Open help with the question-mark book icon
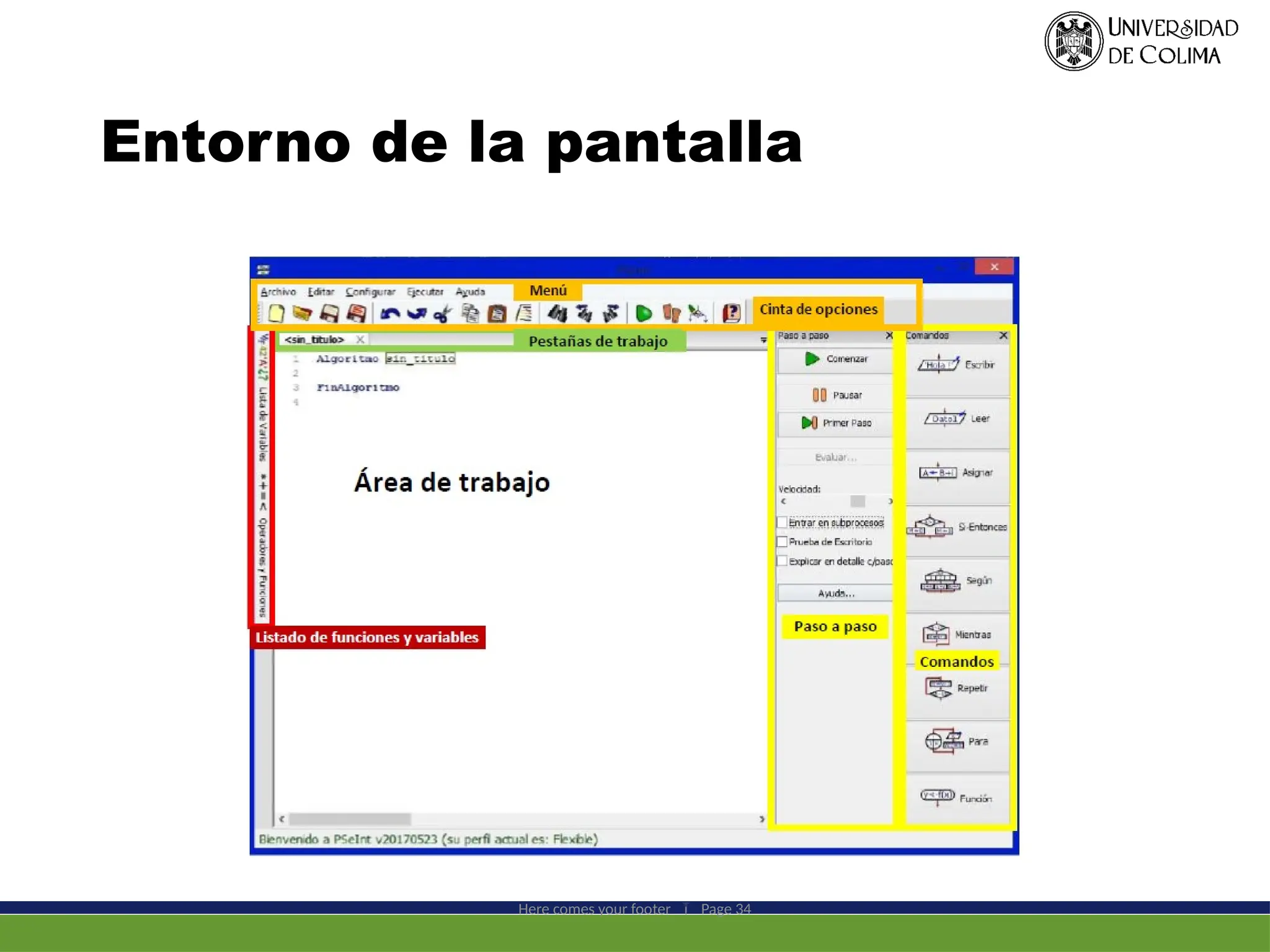The height and width of the screenshot is (952, 1270). tap(732, 314)
